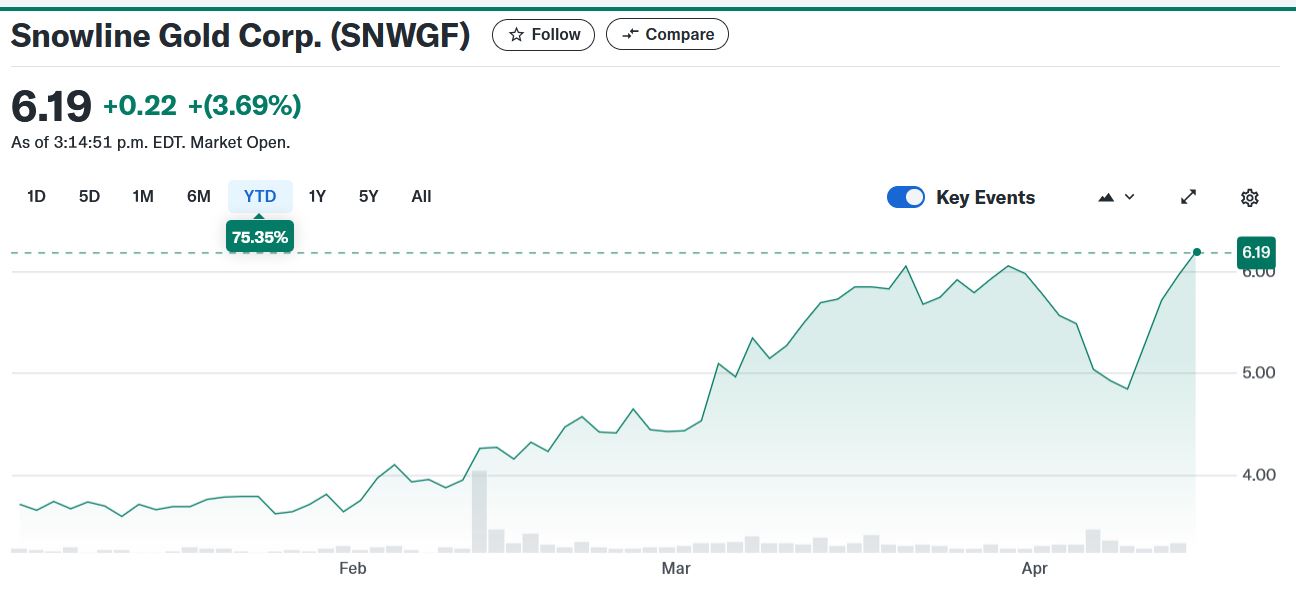The width and height of the screenshot is (1296, 604).
Task: Click the 5.00 price axis label
Action: 1258,373
